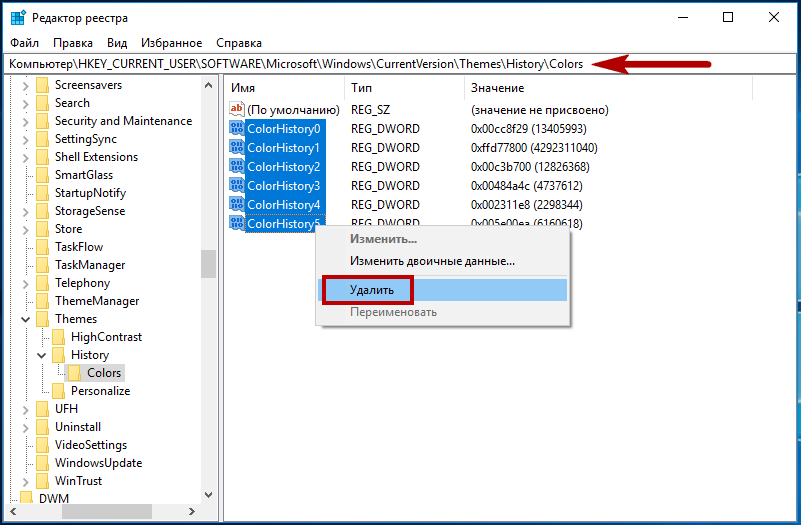Expand the Screensavers tree node

coord(26,85)
